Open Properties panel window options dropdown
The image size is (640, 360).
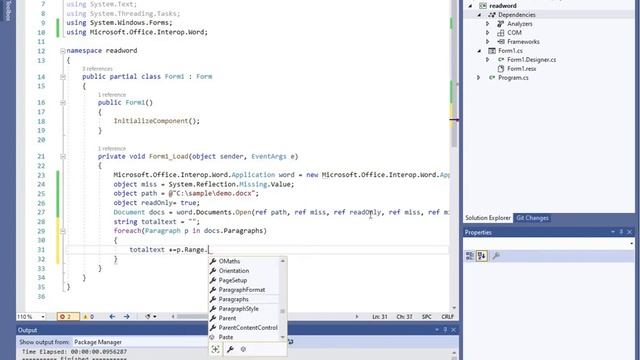coord(613,232)
